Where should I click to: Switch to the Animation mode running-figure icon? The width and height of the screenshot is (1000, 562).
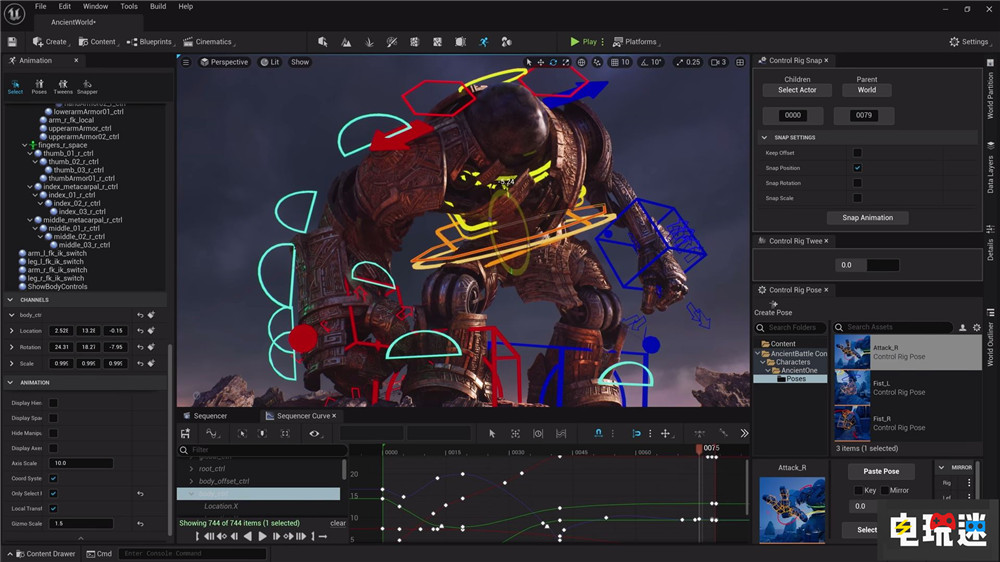coord(484,42)
